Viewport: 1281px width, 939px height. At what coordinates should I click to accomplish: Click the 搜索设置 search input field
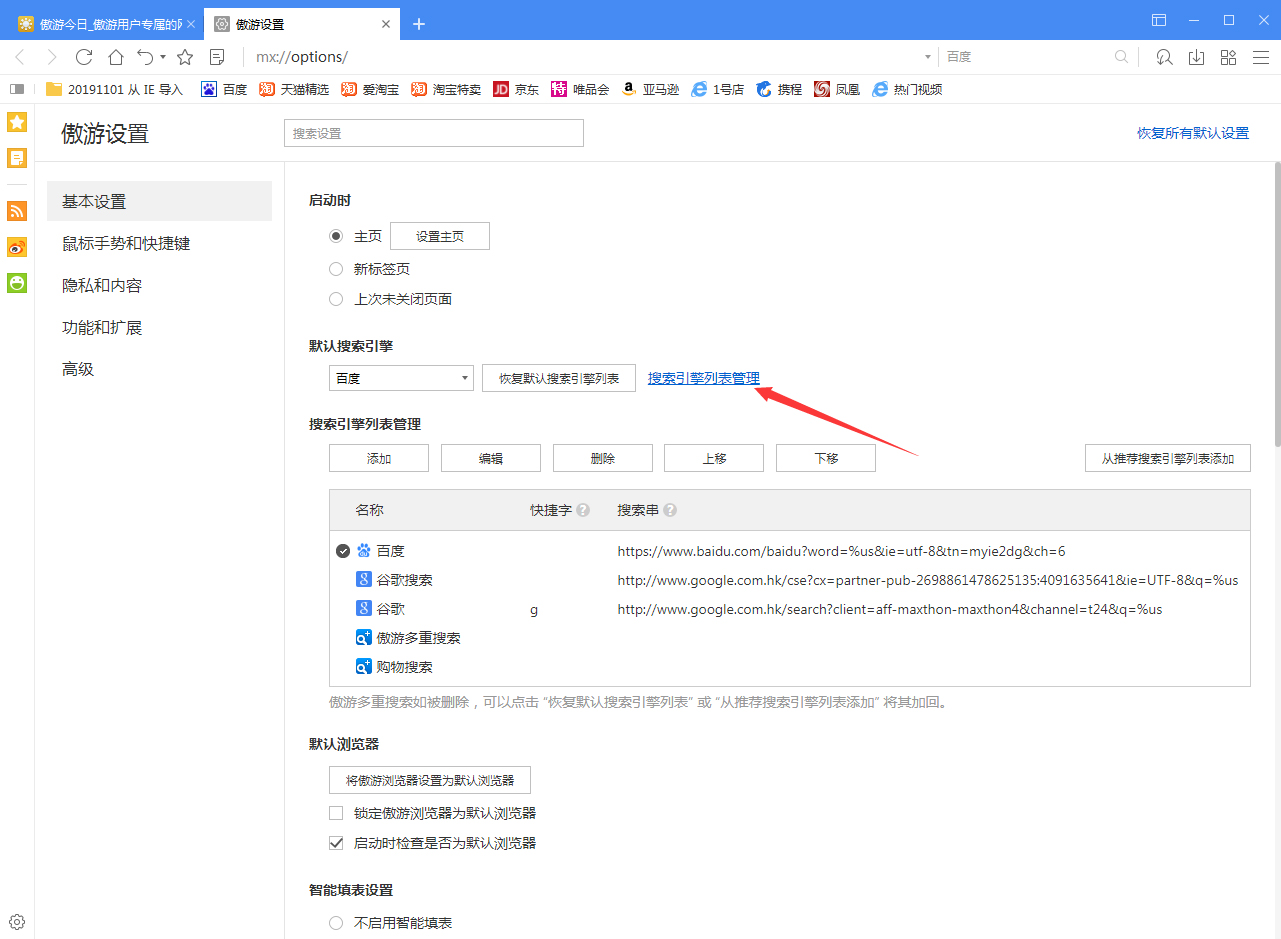click(433, 132)
